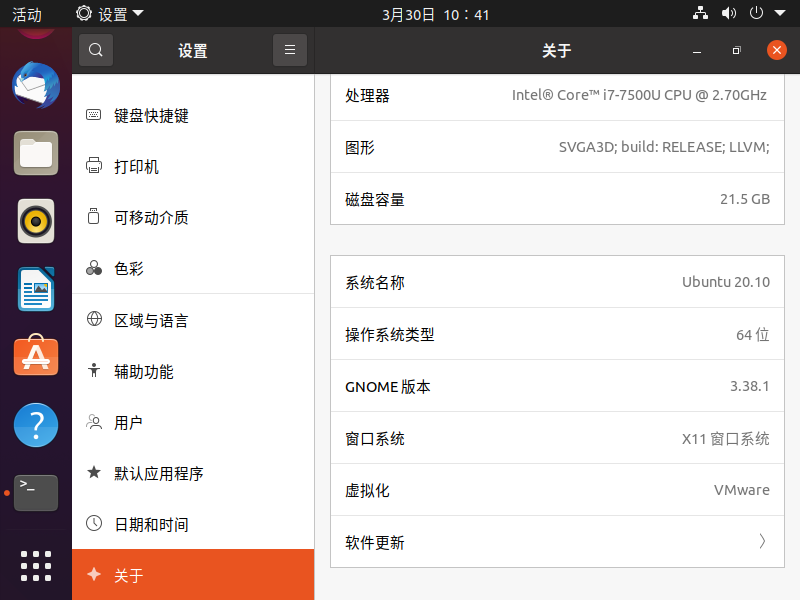
Task: Select the 用户 sidebar entry
Action: 193,422
